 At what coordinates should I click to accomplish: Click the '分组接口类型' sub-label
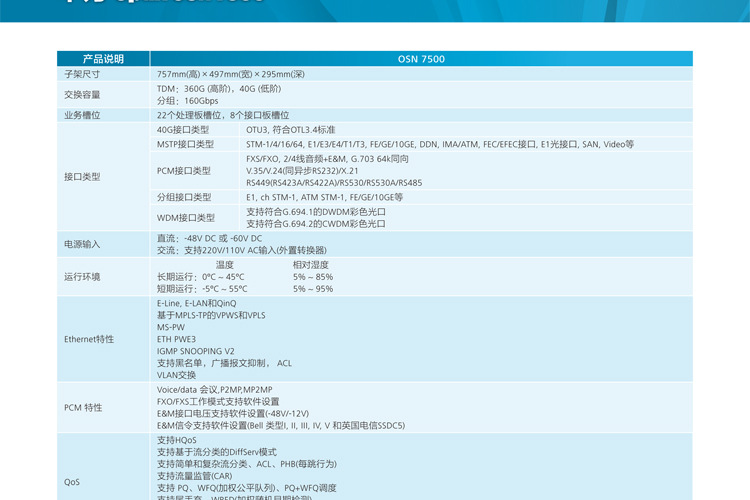pyautogui.click(x=184, y=197)
